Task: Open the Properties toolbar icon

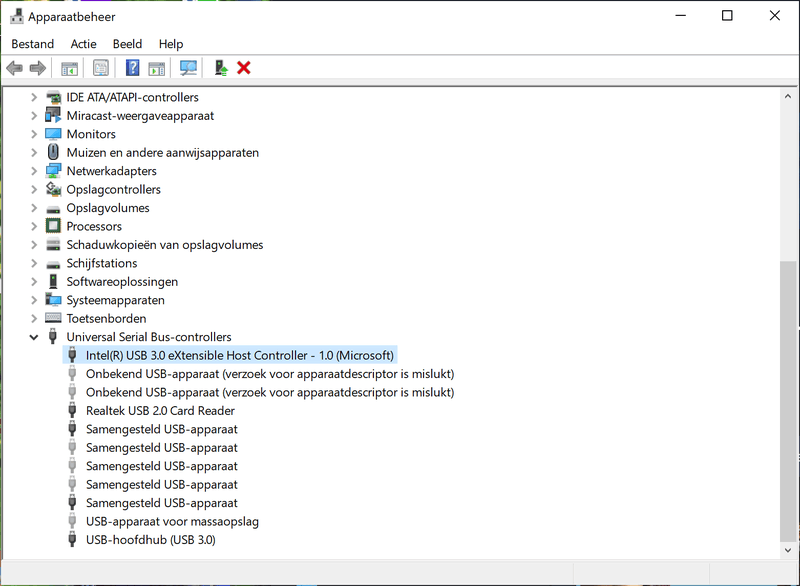Action: click(x=101, y=68)
